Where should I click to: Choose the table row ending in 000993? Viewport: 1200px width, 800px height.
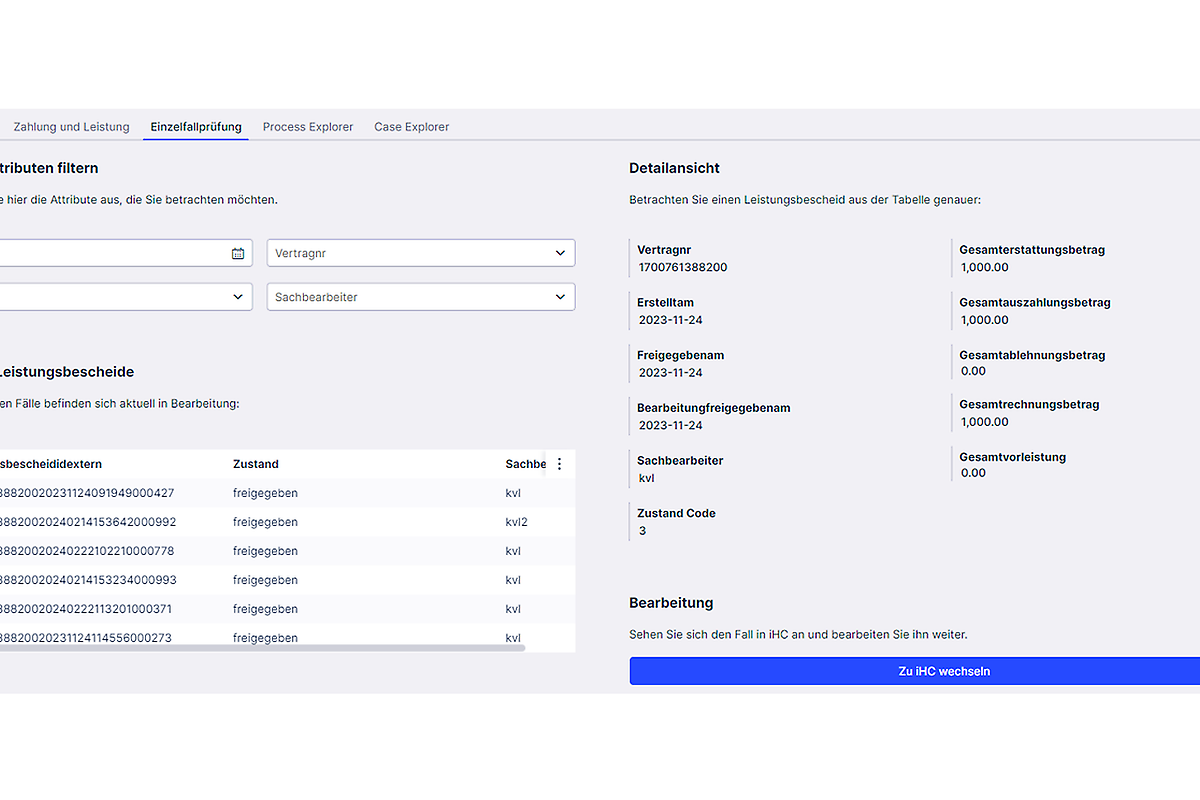pos(88,580)
